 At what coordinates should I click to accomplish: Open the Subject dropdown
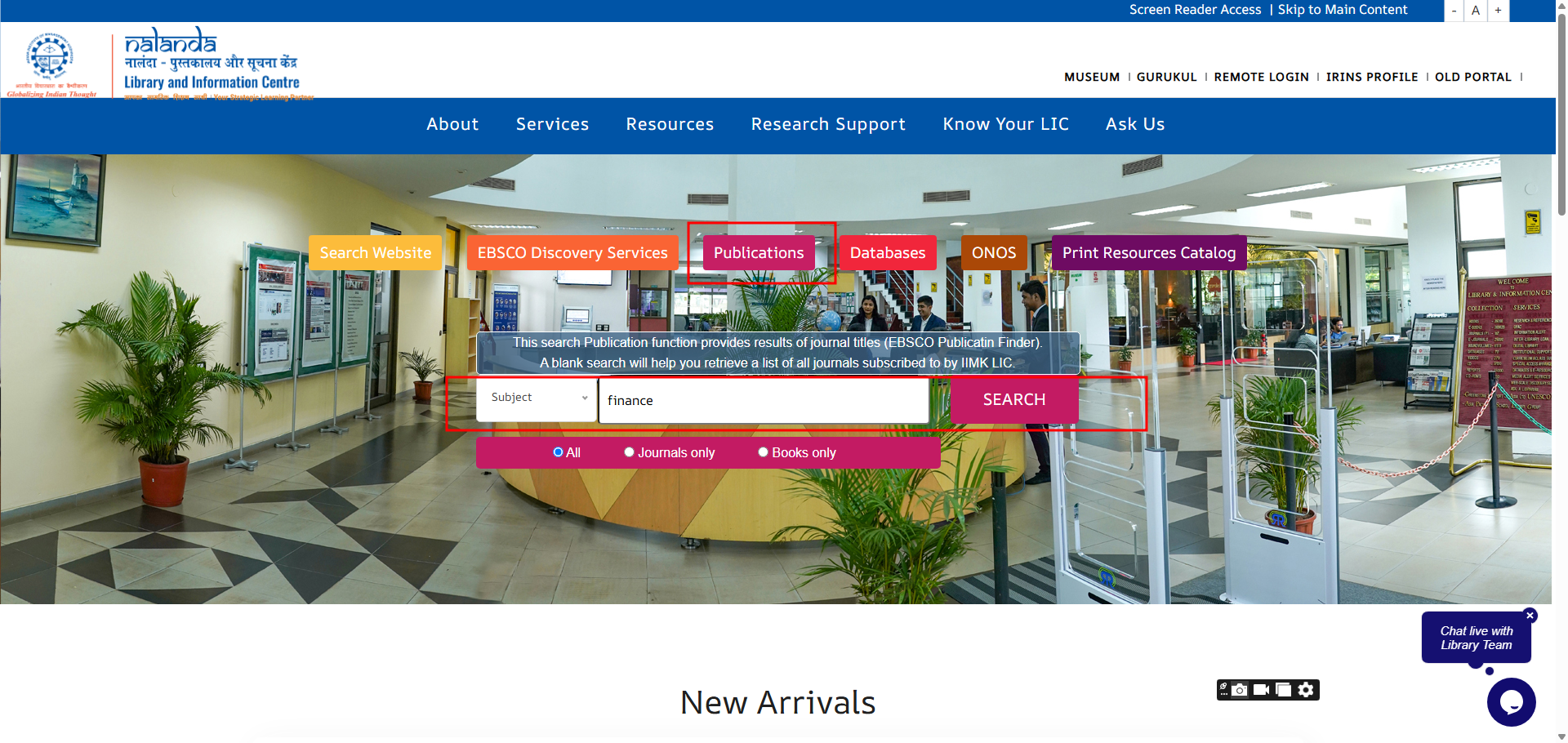pyautogui.click(x=537, y=399)
